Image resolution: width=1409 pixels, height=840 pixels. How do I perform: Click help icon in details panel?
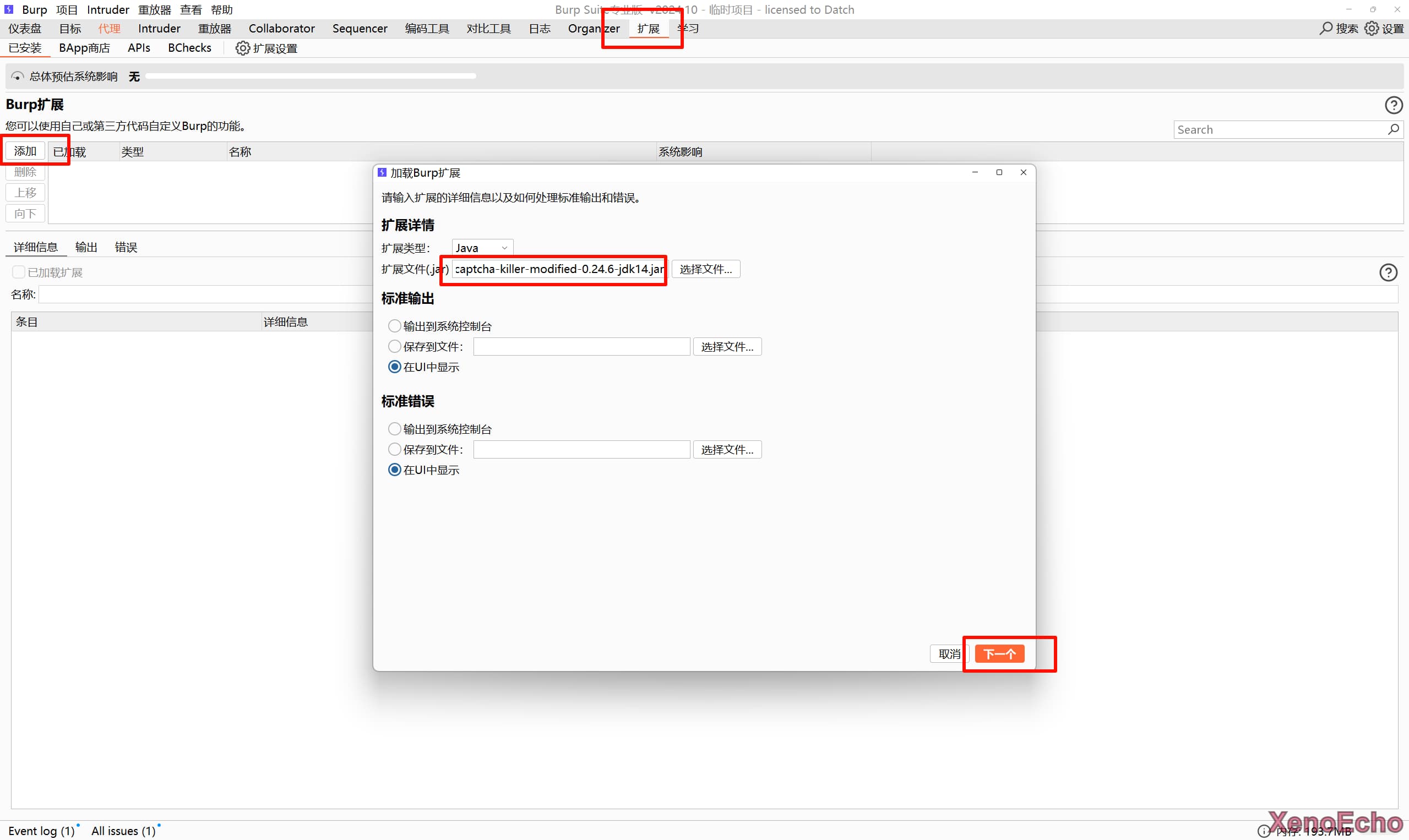pyautogui.click(x=1388, y=273)
